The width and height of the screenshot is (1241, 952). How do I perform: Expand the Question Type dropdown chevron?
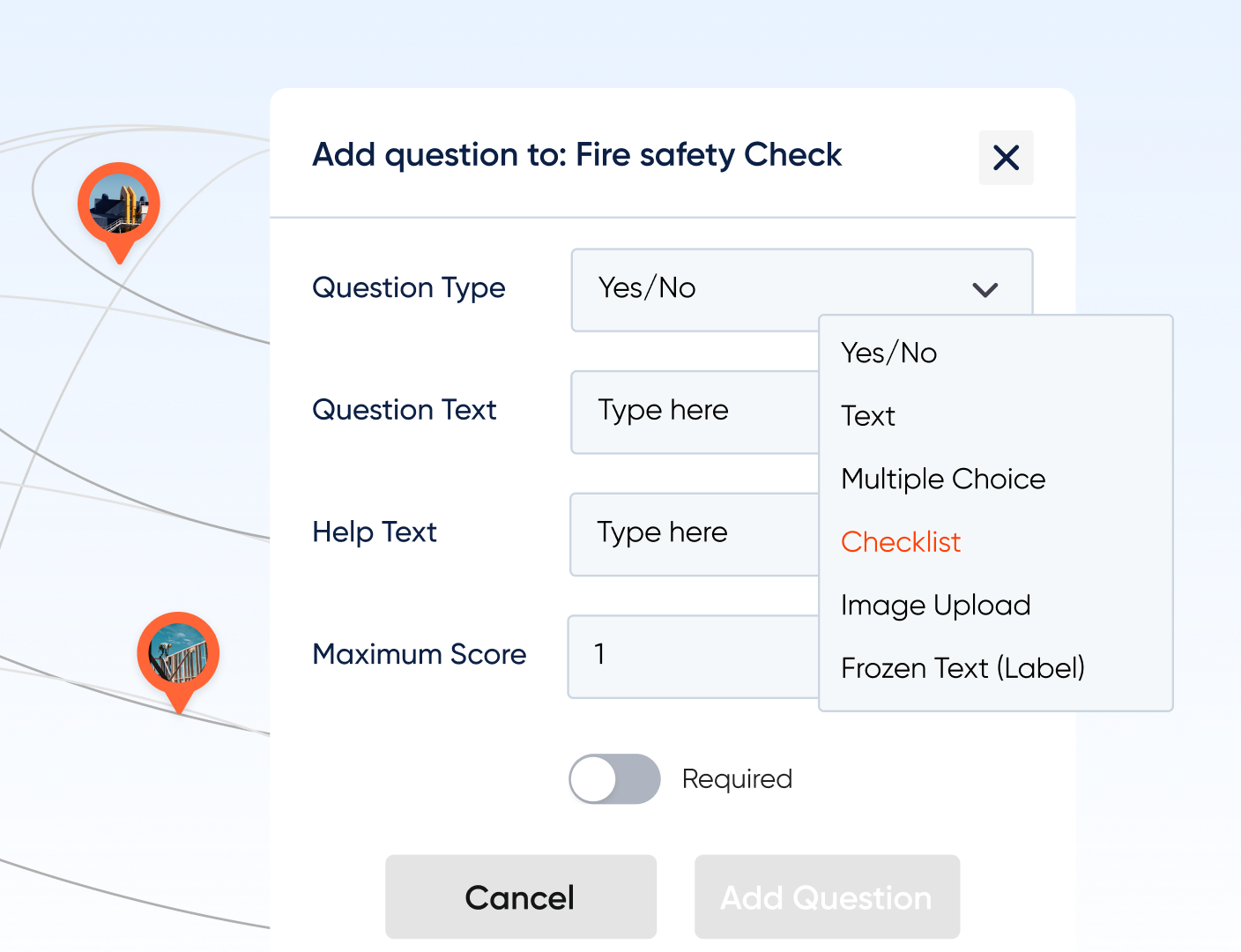click(x=985, y=289)
